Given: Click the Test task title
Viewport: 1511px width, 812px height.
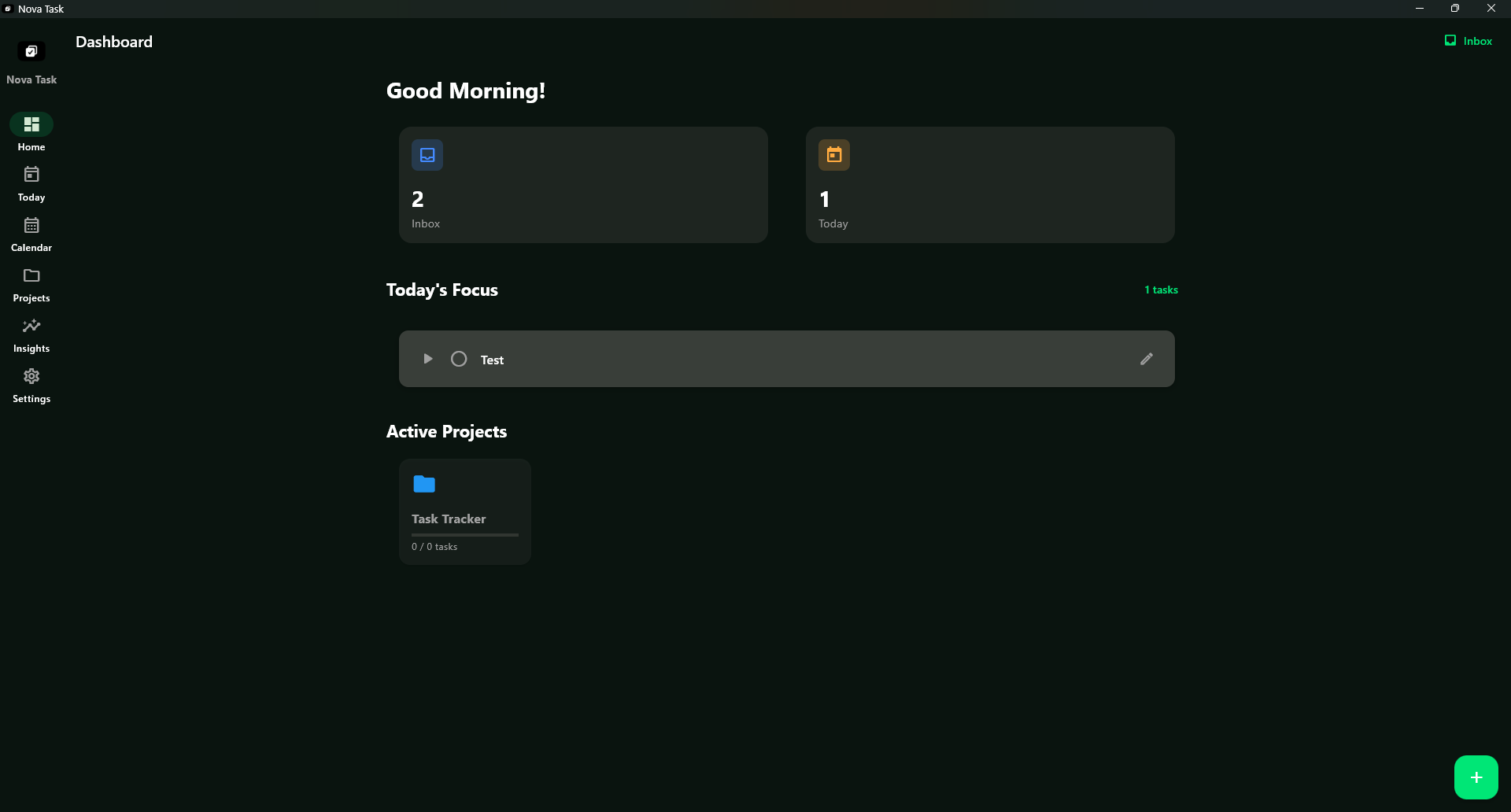Looking at the screenshot, I should [x=492, y=360].
